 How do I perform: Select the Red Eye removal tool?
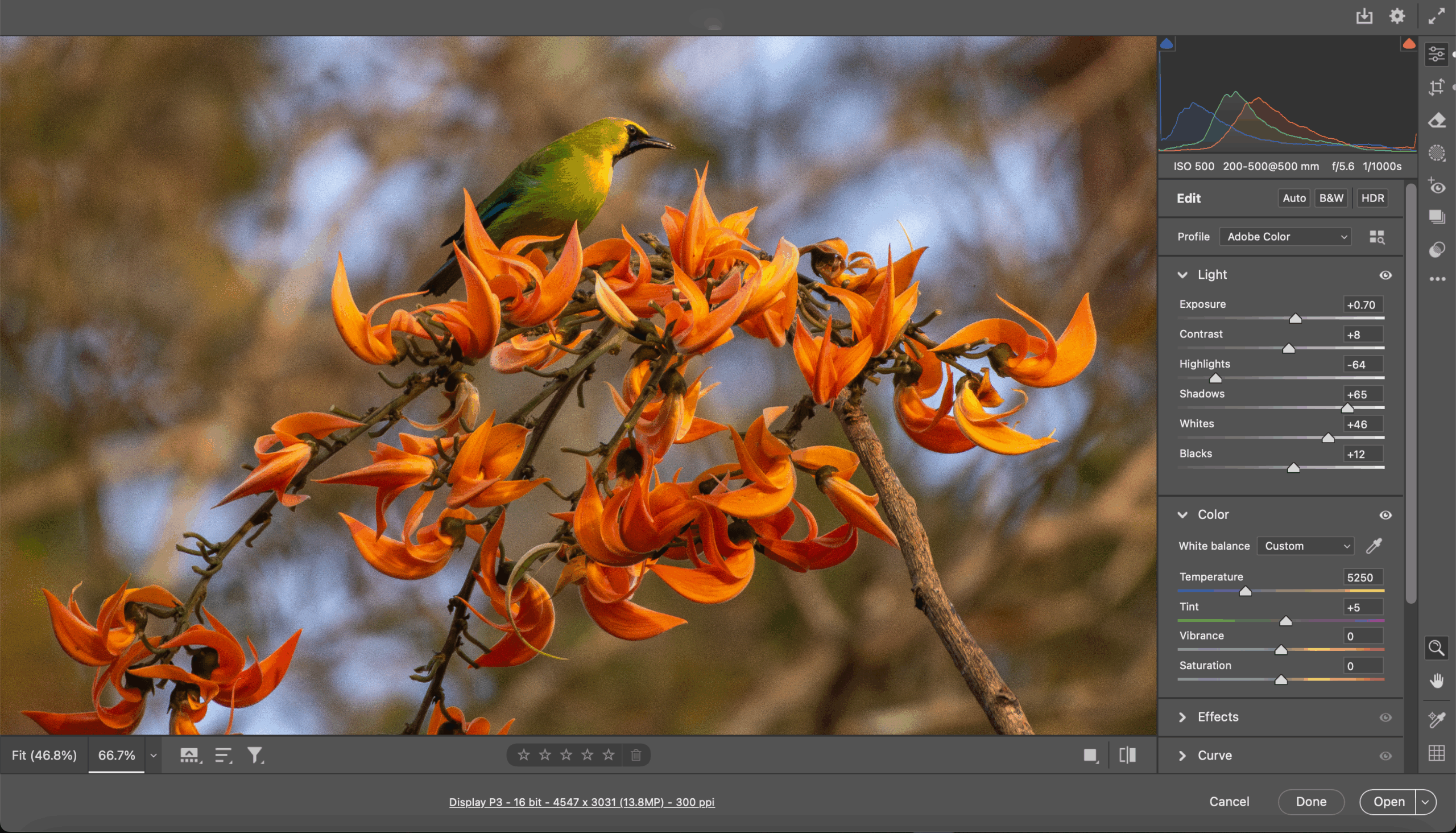tap(1437, 187)
